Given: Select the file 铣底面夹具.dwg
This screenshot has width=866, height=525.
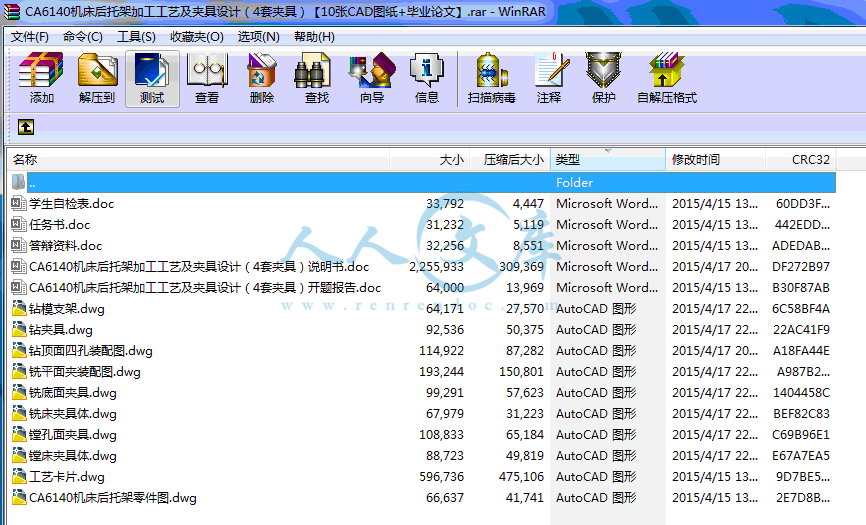Looking at the screenshot, I should pos(72,393).
